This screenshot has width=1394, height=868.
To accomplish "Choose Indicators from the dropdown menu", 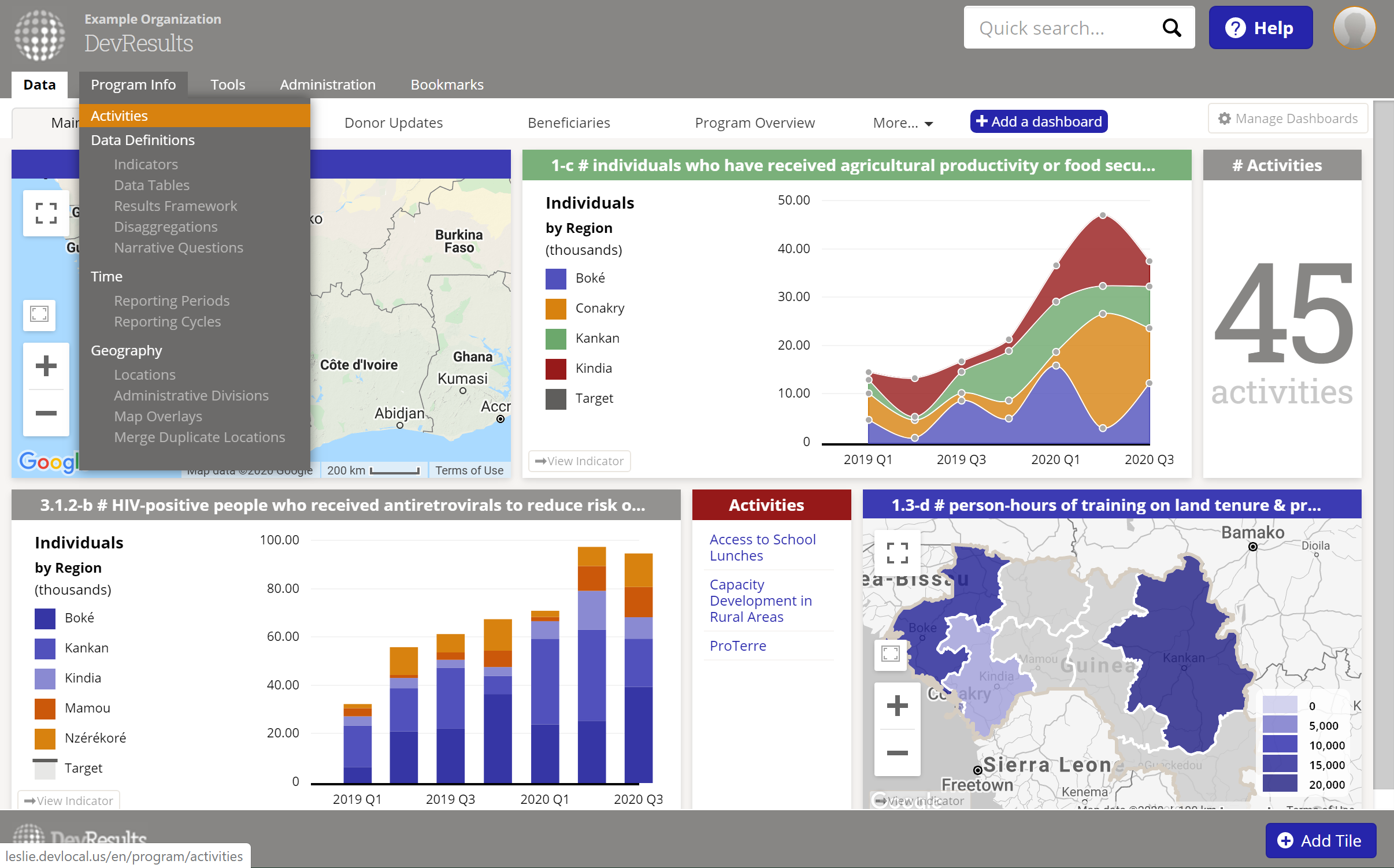I will [146, 164].
